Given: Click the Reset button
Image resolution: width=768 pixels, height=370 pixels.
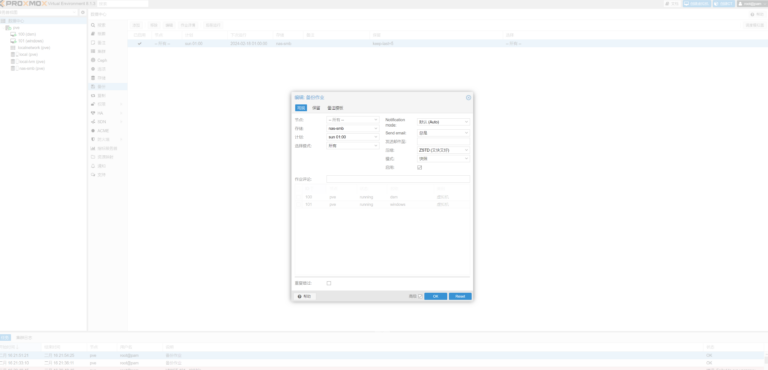Looking at the screenshot, I should 460,296.
